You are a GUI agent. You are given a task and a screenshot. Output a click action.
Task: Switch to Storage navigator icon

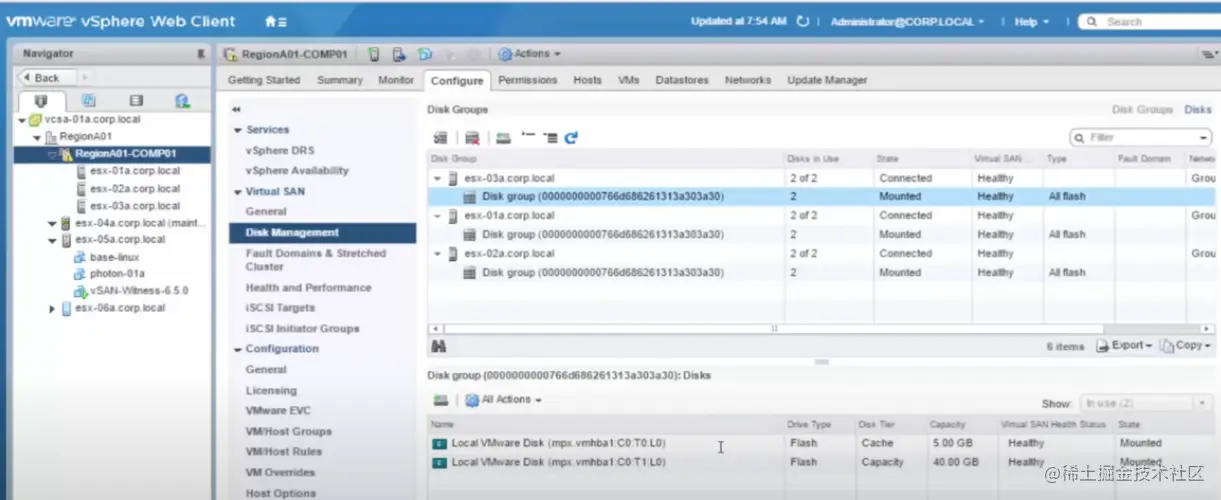point(136,101)
